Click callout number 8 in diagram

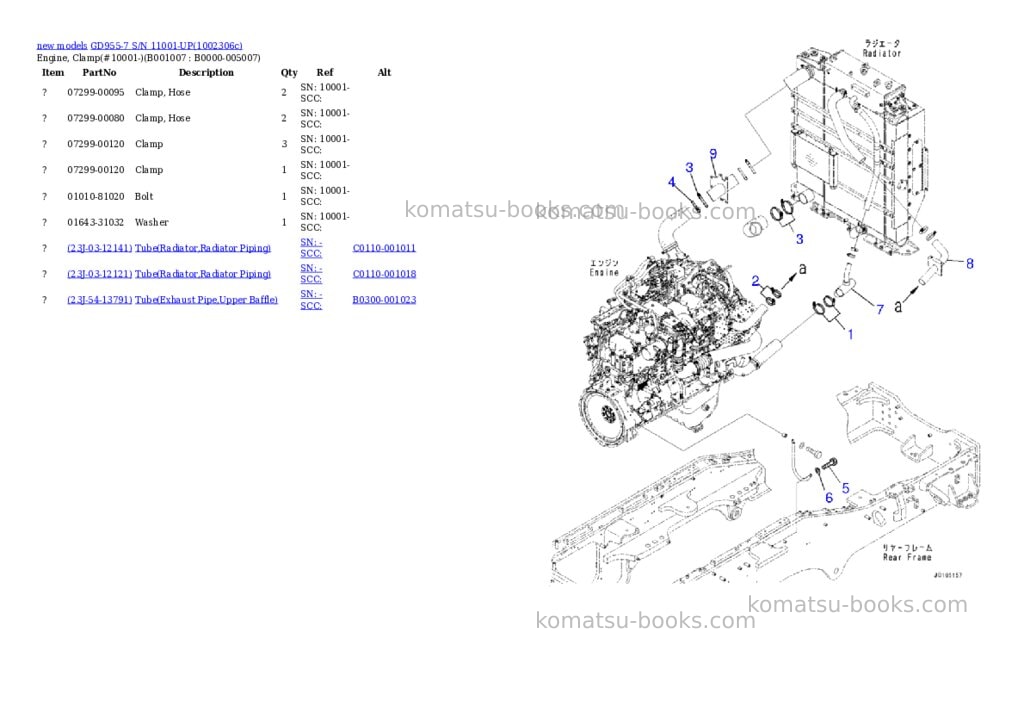tap(970, 263)
